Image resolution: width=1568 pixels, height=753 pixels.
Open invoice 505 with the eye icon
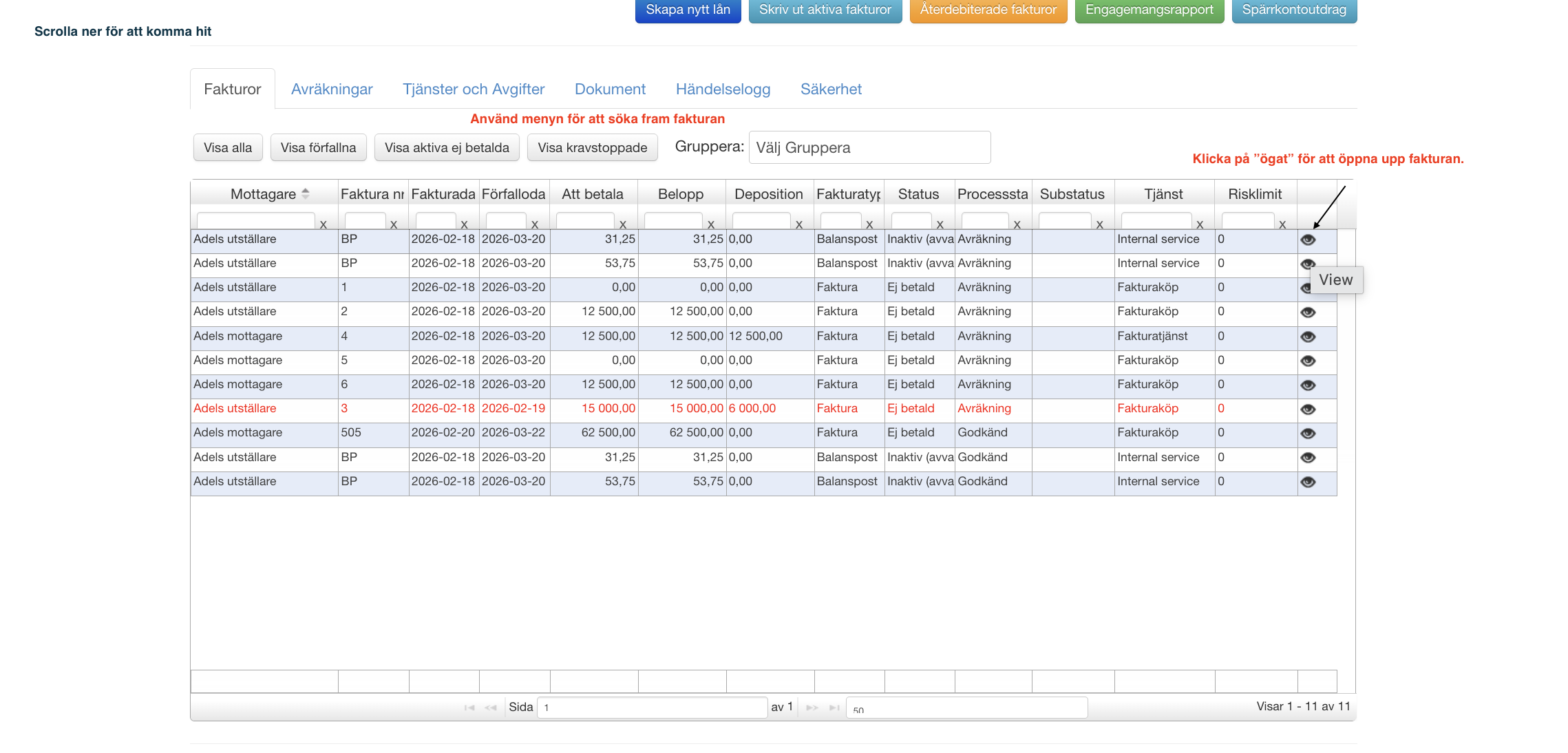click(x=1308, y=434)
